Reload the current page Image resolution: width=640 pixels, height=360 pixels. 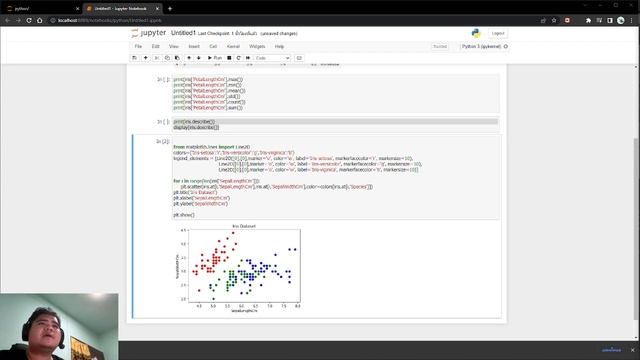click(x=29, y=20)
